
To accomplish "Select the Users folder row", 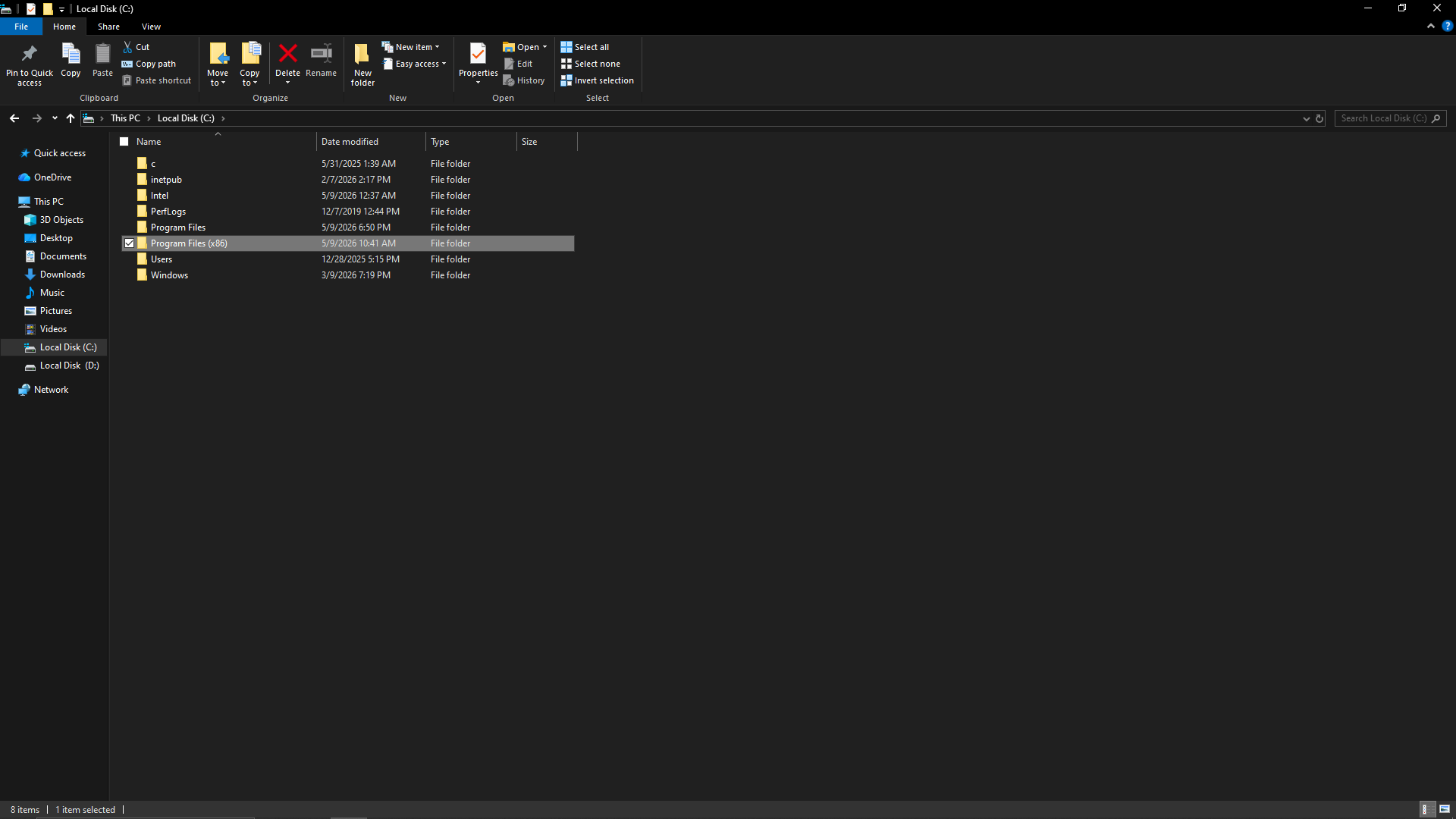I will pos(347,259).
